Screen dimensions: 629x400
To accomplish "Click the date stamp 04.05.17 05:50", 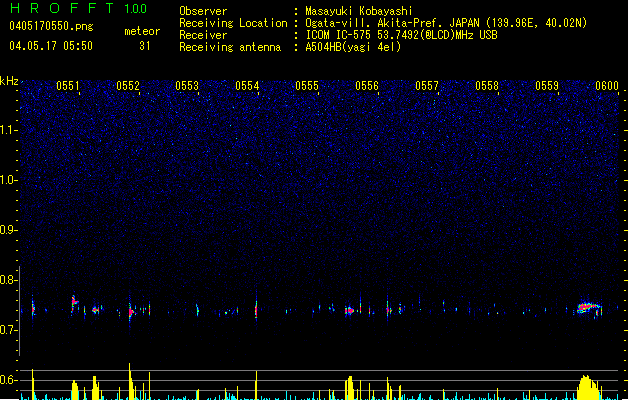I will (x=51, y=46).
